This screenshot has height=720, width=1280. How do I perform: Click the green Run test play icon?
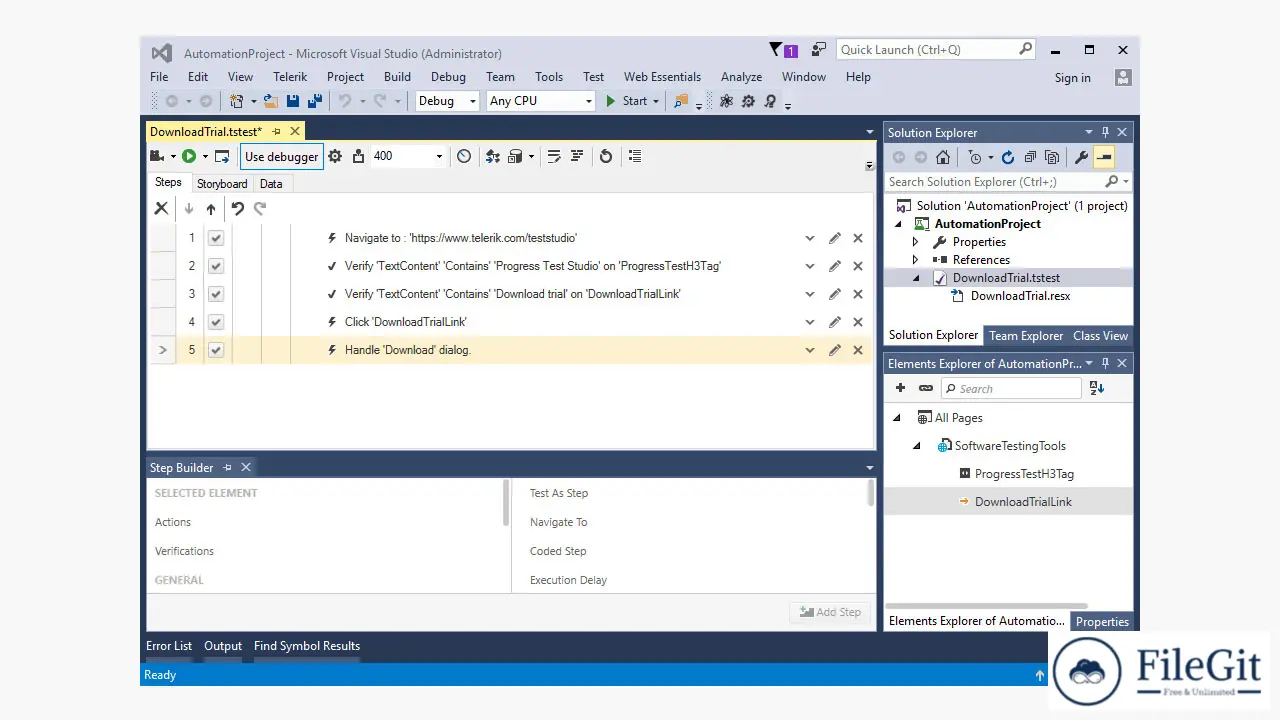coord(189,156)
